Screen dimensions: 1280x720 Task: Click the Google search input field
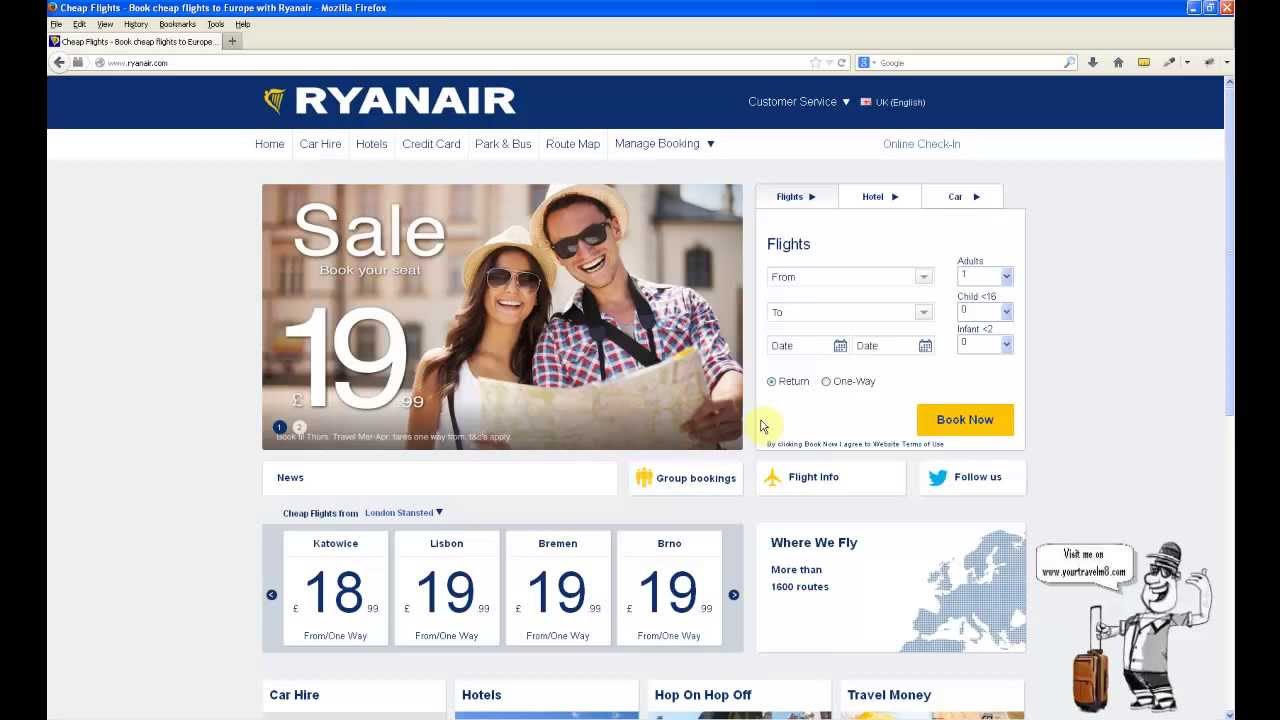click(968, 62)
